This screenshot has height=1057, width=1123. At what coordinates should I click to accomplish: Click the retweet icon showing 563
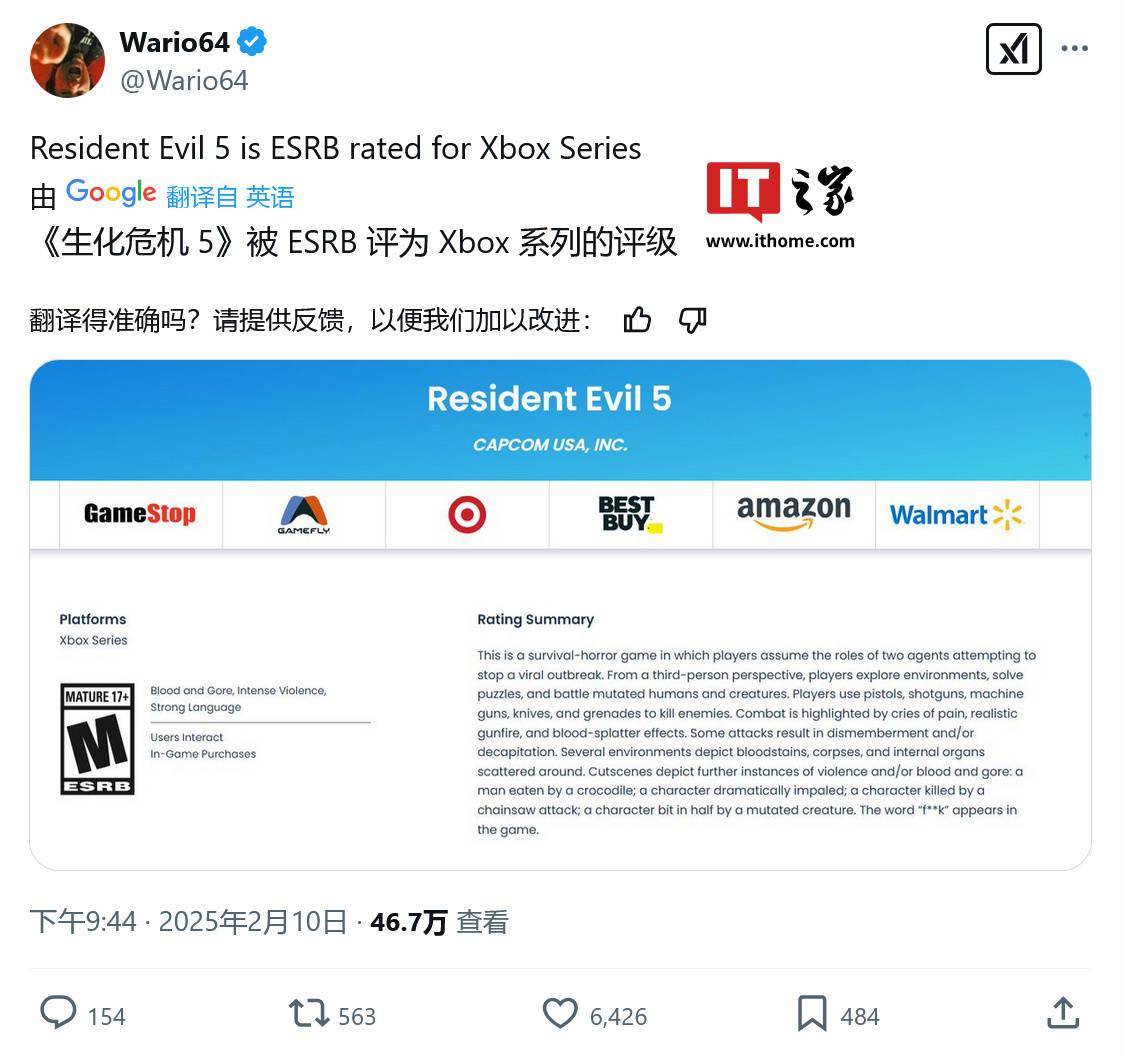[x=309, y=1013]
